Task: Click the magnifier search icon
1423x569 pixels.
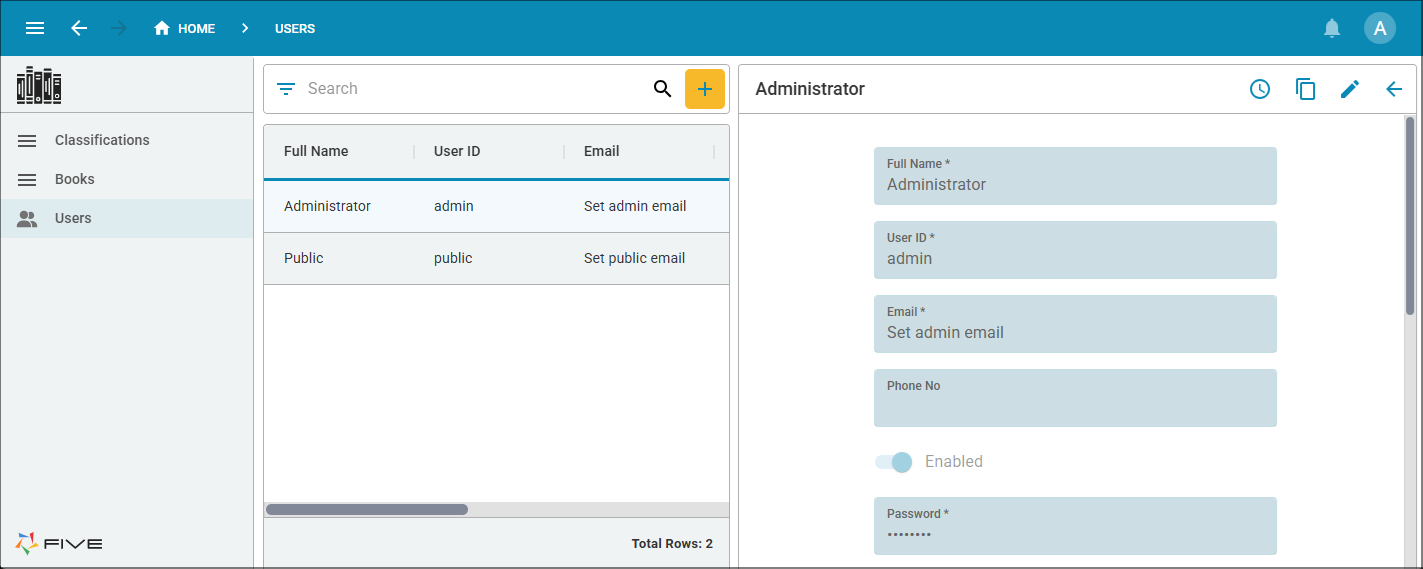Action: tap(662, 89)
